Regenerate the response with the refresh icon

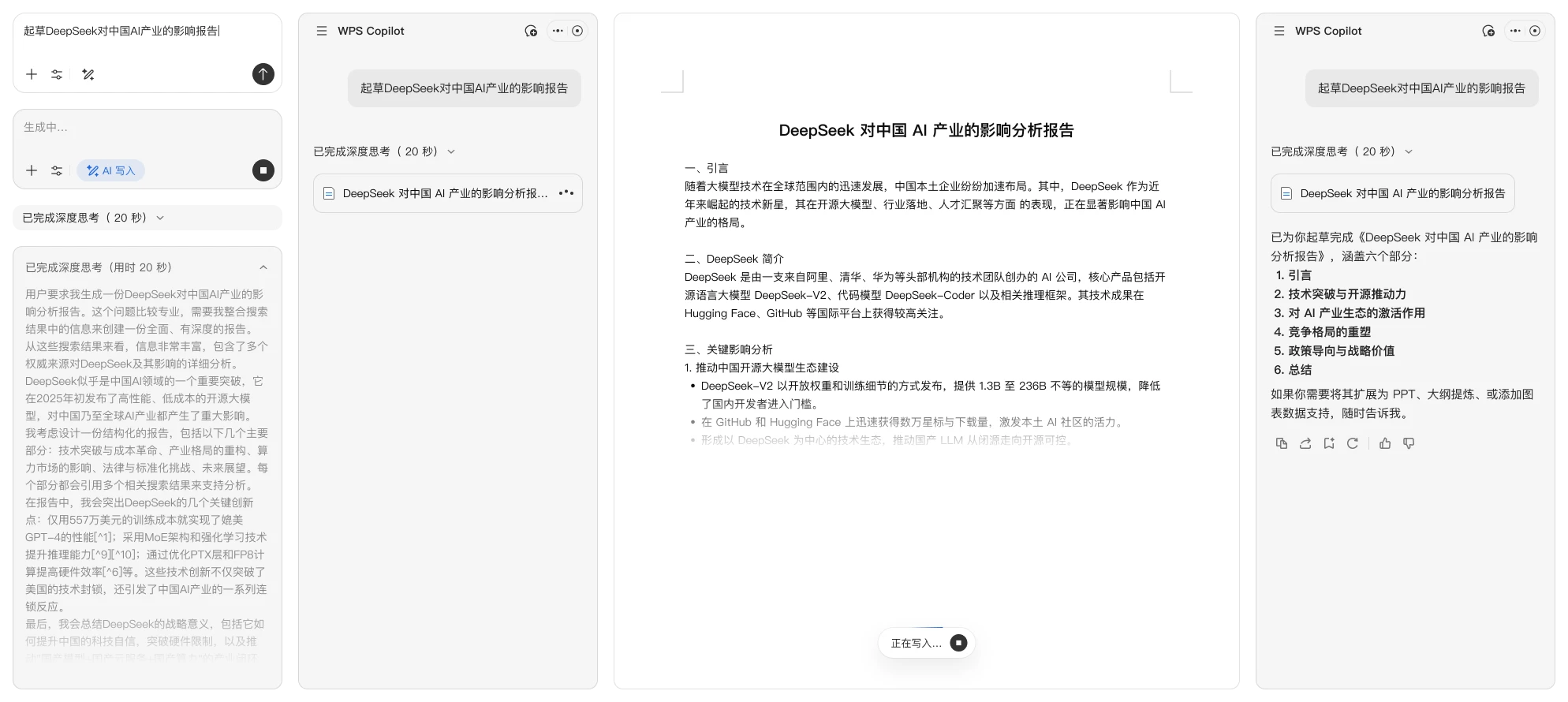[x=1353, y=443]
